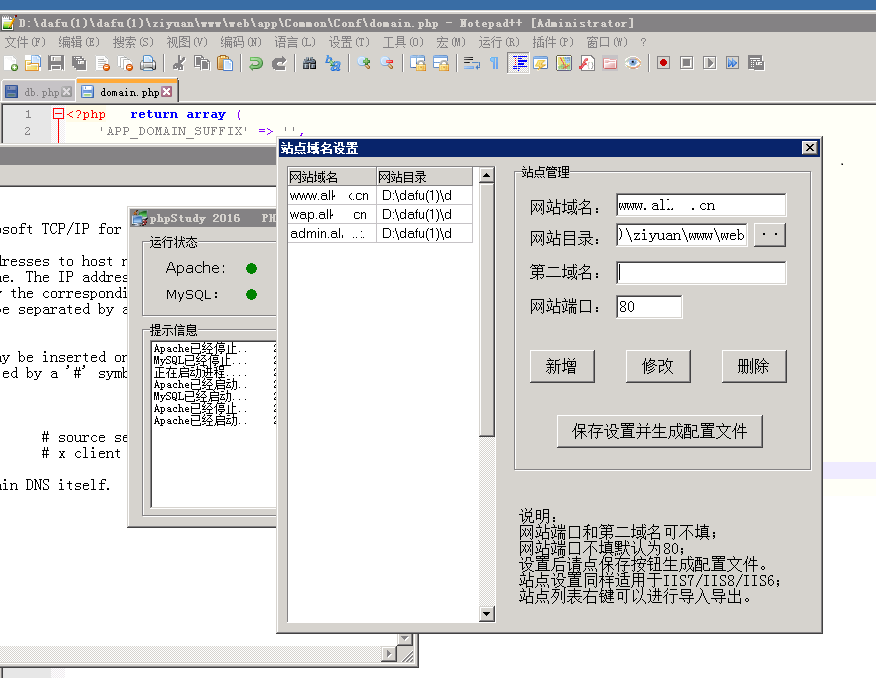Click the 网站端口 field showing 80
The image size is (876, 678).
point(649,307)
